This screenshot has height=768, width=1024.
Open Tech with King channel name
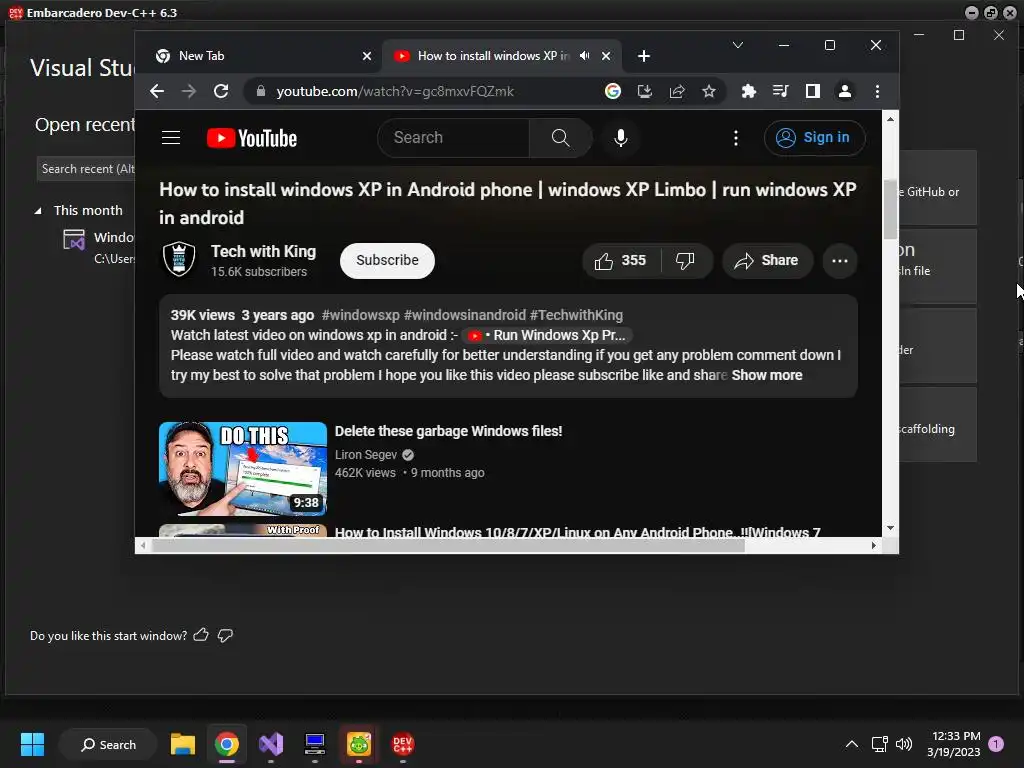pos(263,251)
